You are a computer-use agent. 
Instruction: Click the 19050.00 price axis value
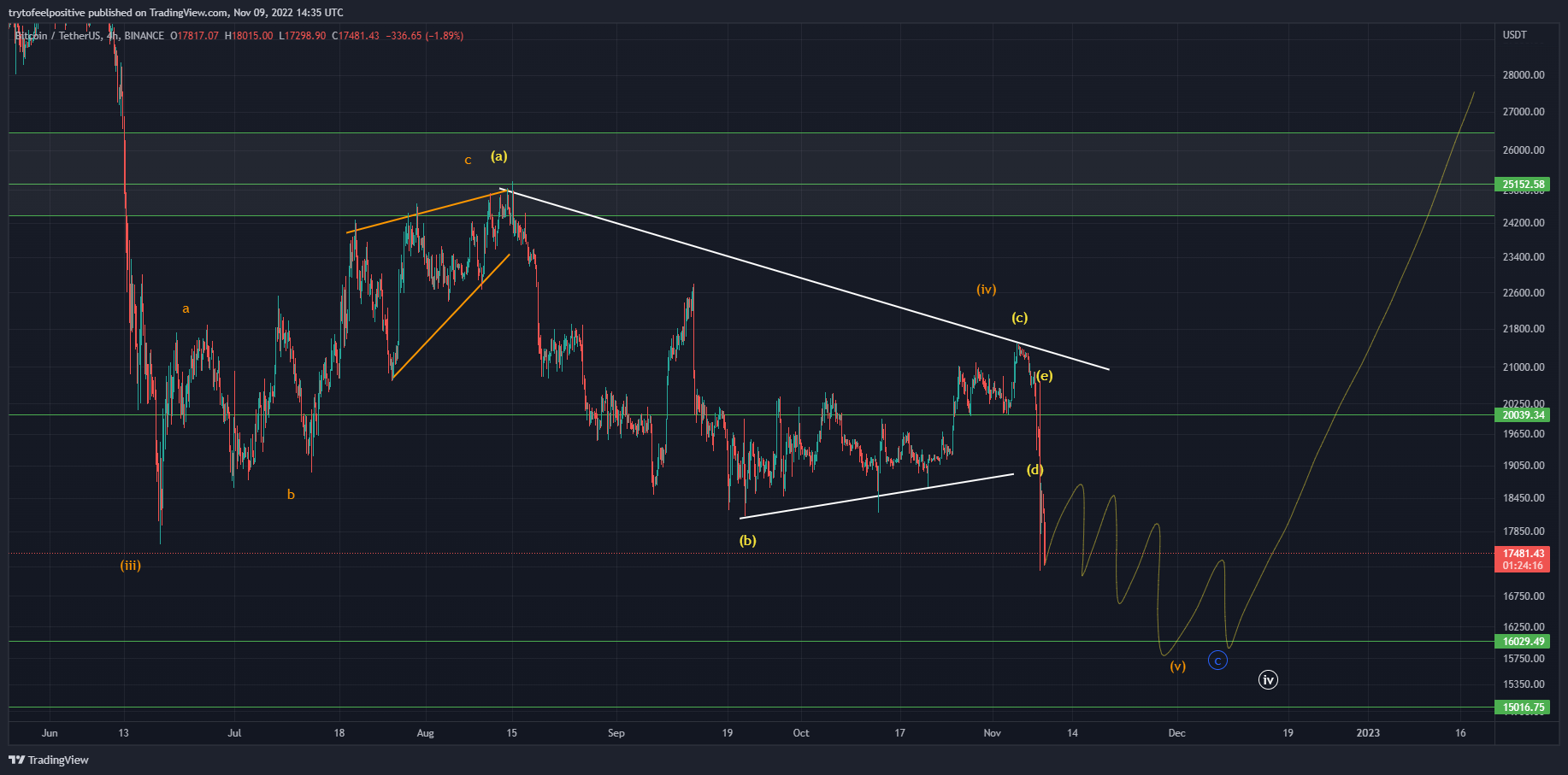[1524, 466]
